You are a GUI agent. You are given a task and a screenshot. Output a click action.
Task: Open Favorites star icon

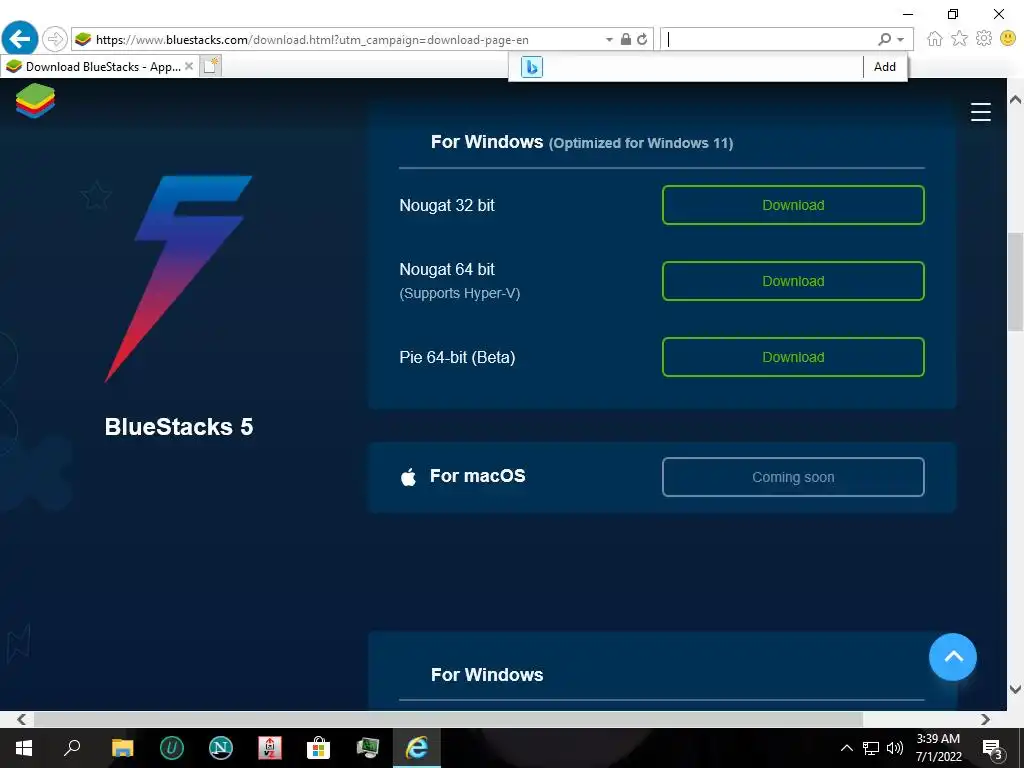click(x=959, y=39)
